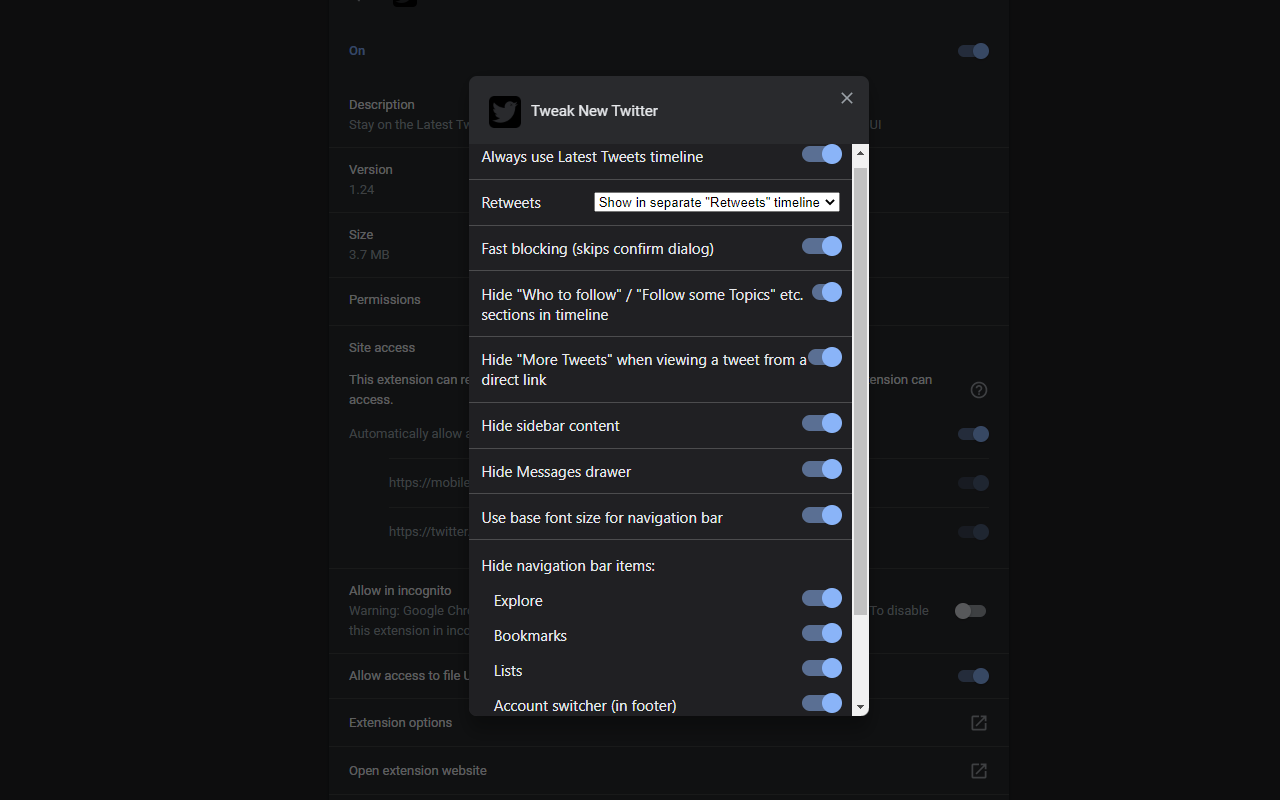The image size is (1280, 800).
Task: Click "Hide Messages drawer" label
Action: tap(556, 472)
